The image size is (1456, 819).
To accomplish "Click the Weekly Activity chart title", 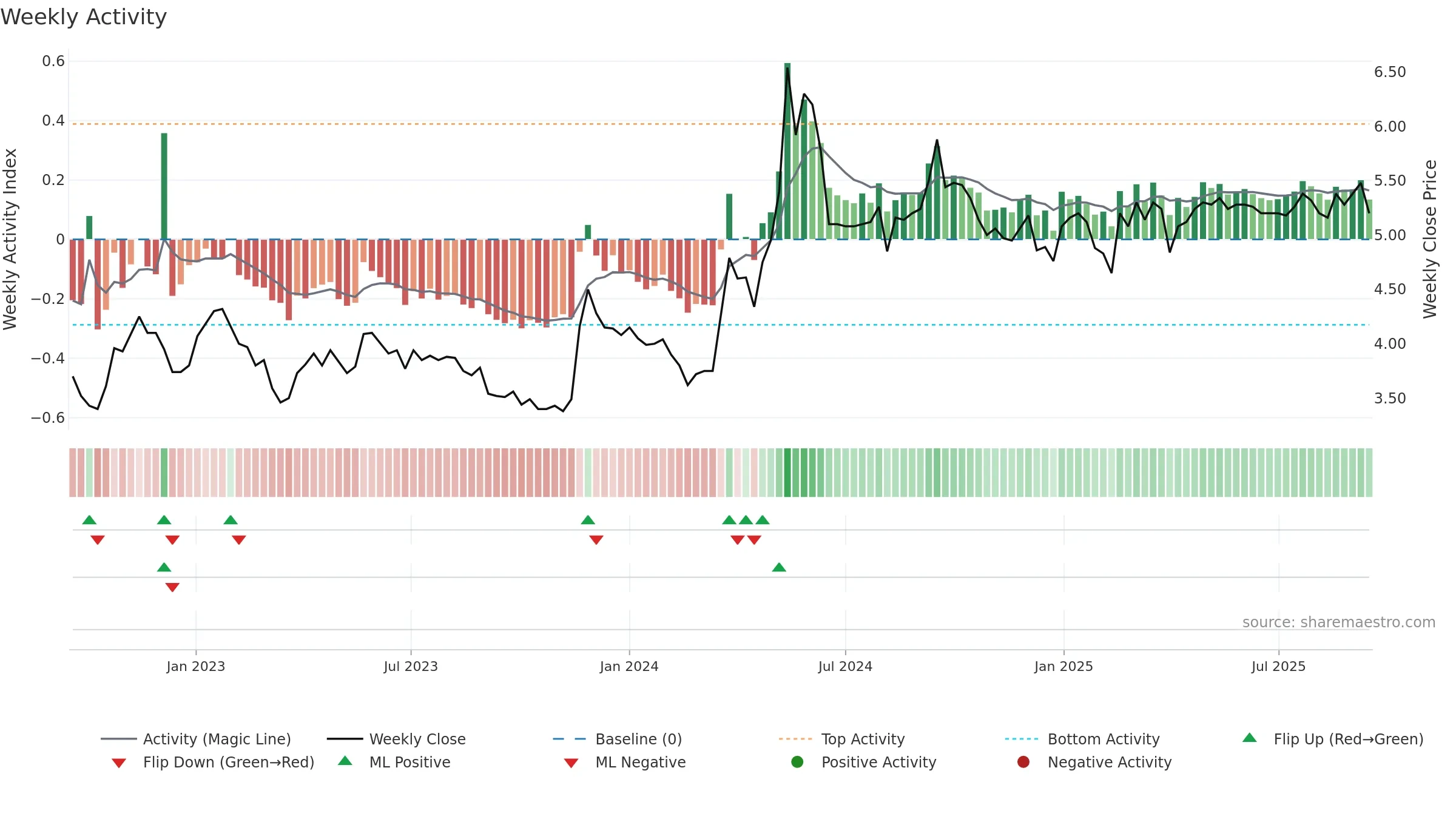I will 84,17.
